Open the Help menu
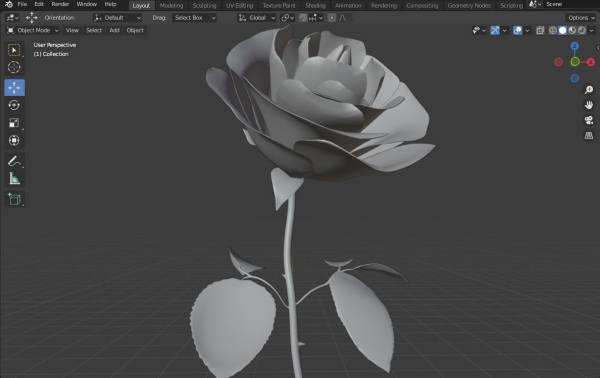This screenshot has height=378, width=600. tap(110, 5)
